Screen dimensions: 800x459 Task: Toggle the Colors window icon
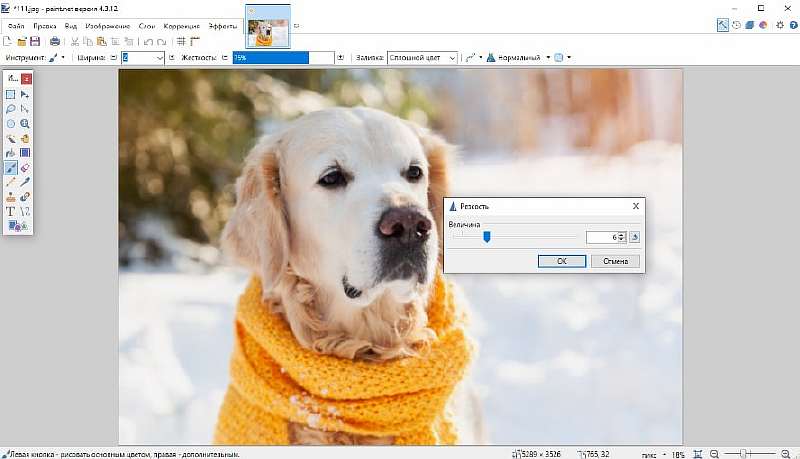point(763,25)
